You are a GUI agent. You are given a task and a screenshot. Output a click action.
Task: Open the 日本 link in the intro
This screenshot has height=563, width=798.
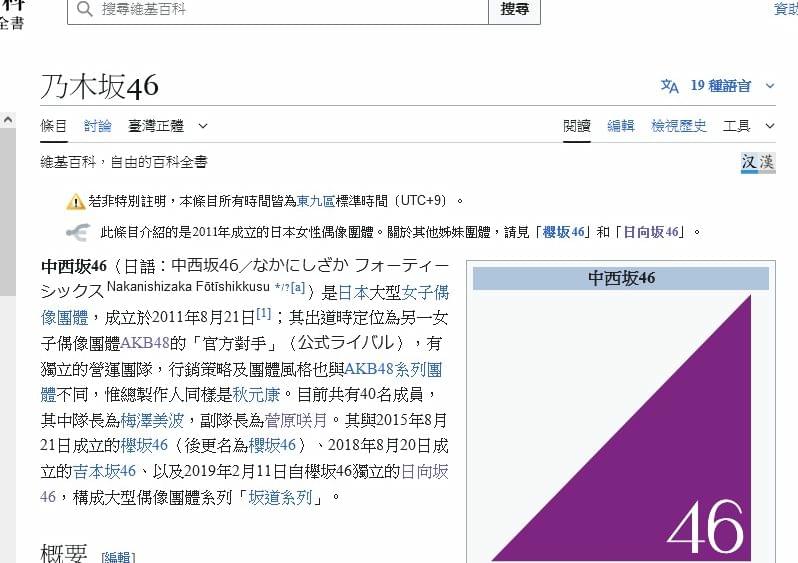pyautogui.click(x=354, y=292)
